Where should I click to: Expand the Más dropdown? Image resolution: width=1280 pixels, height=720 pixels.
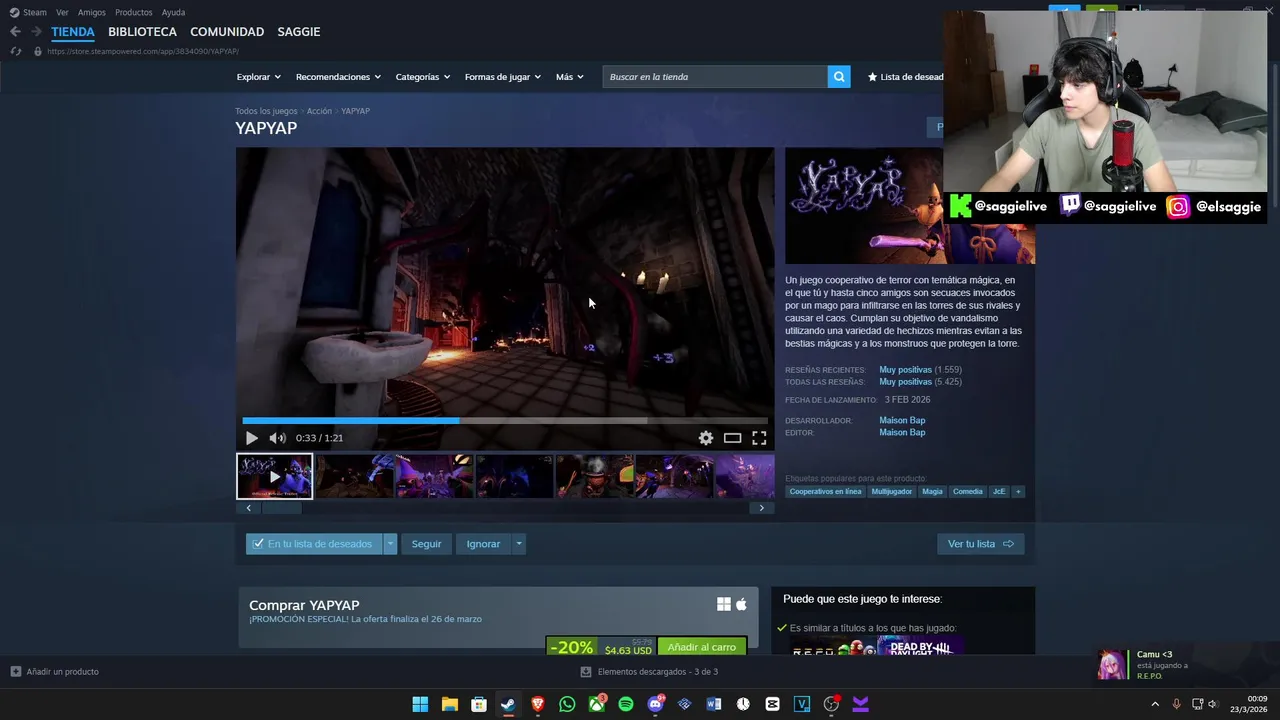pos(570,77)
